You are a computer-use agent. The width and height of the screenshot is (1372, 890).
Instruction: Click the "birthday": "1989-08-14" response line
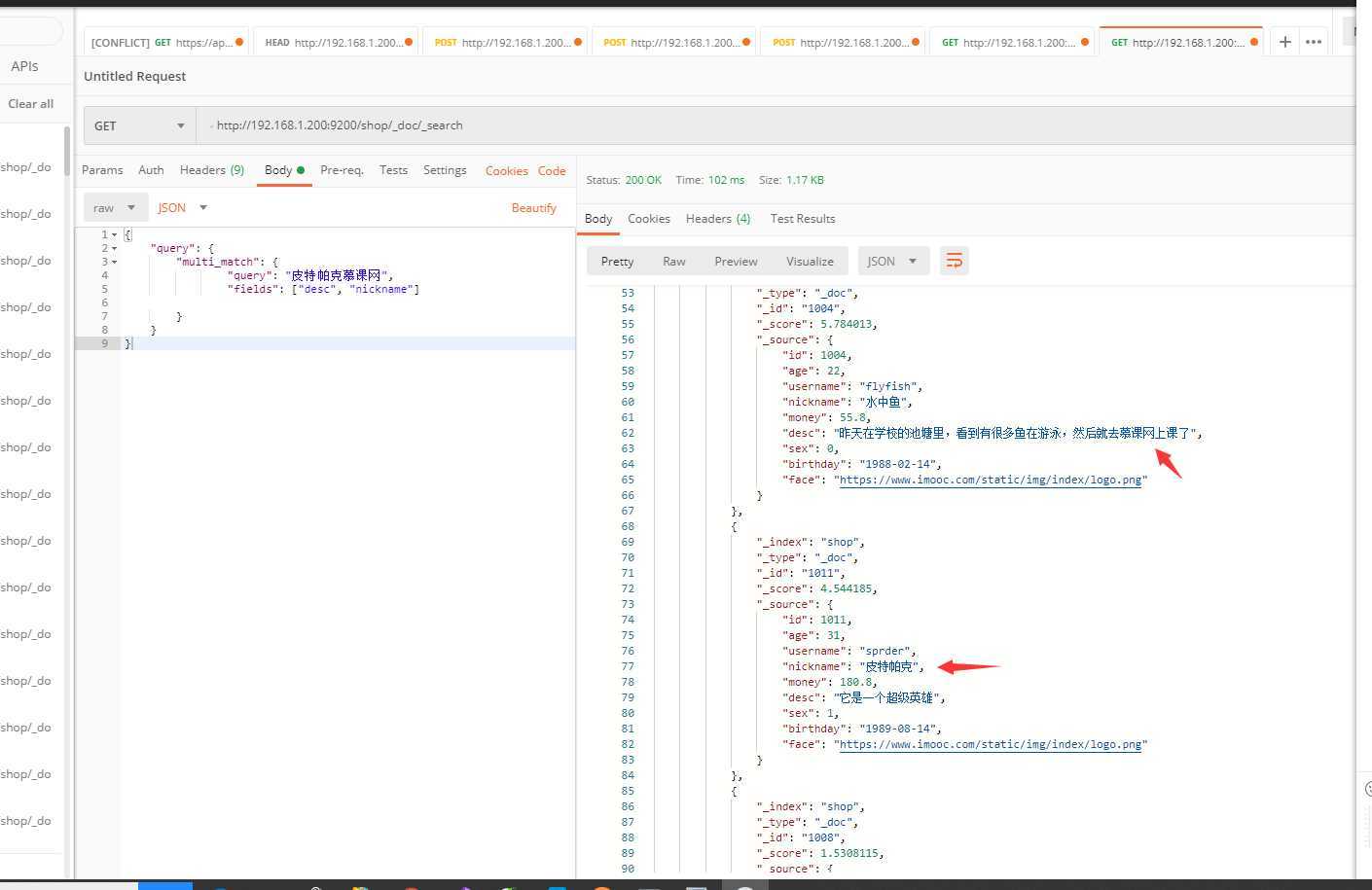pyautogui.click(x=862, y=729)
